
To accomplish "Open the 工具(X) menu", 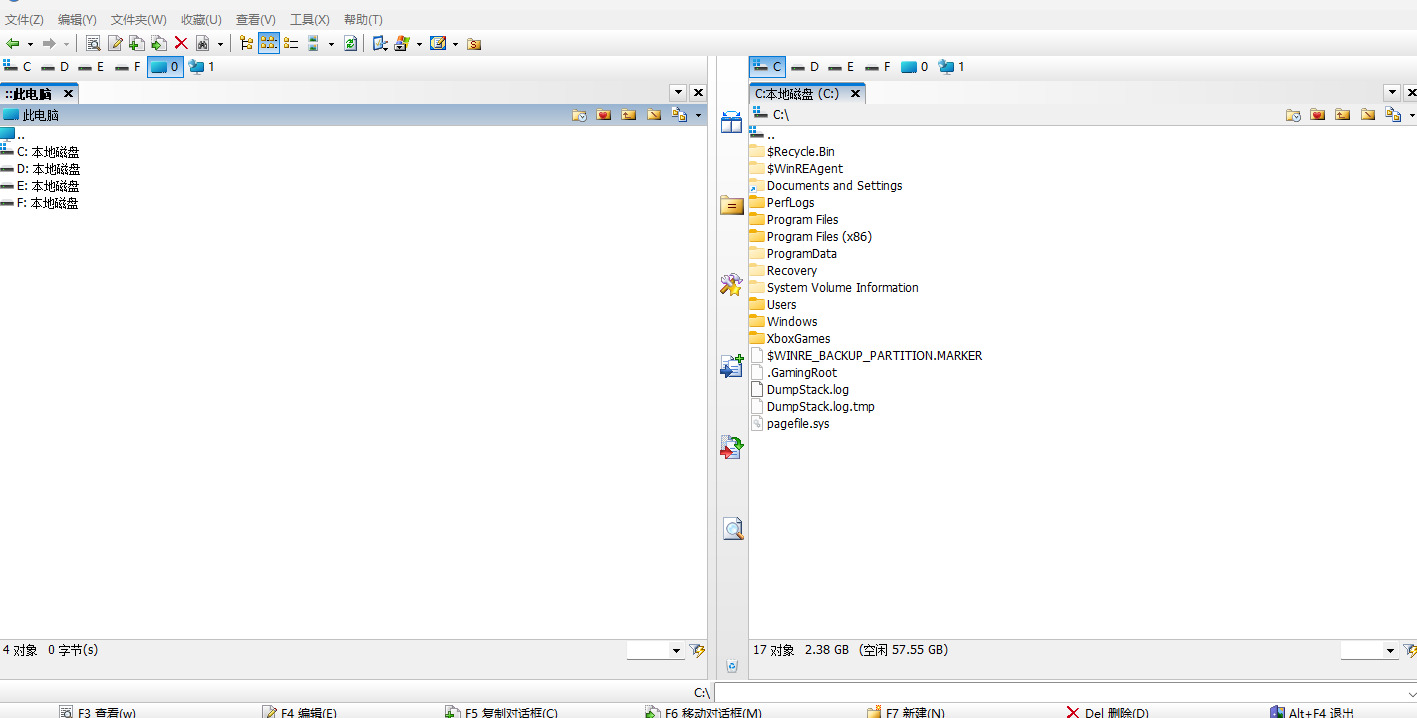I will click(309, 19).
